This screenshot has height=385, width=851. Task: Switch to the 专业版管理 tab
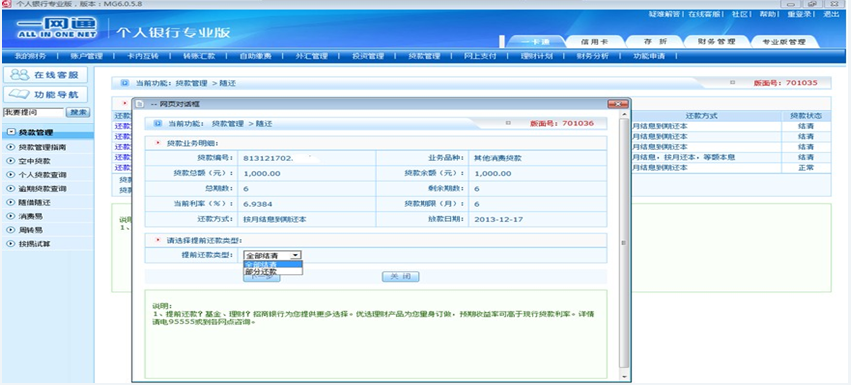(784, 42)
